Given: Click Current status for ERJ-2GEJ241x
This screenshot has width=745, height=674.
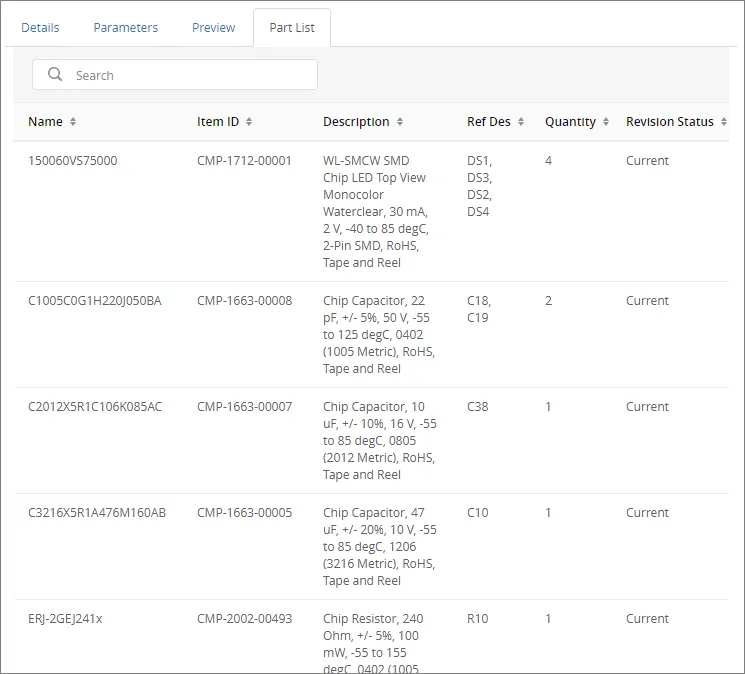Looking at the screenshot, I should click(647, 618).
